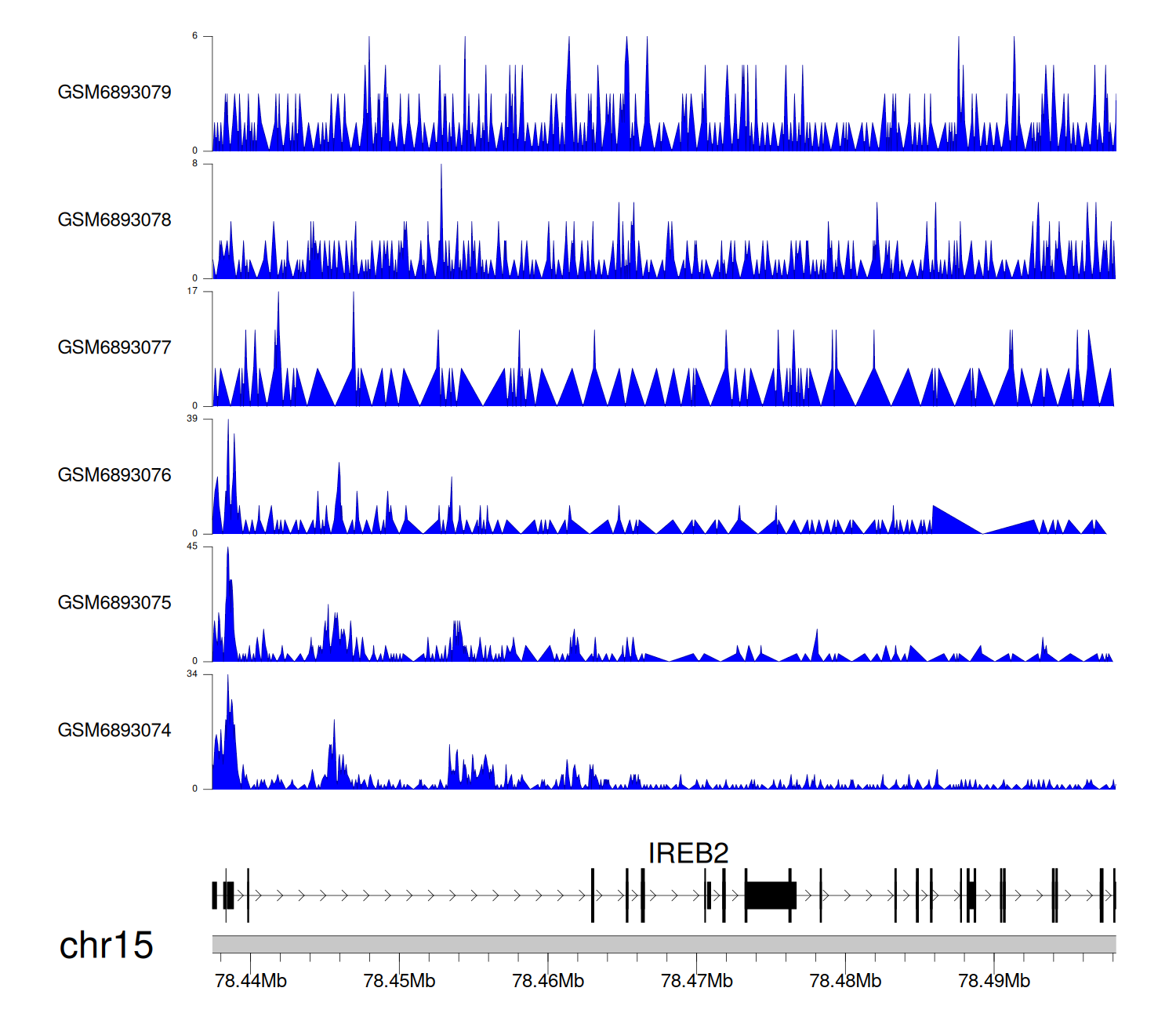Viewport: 1176px width, 1035px height.
Task: Click the GSM6893075 track name
Action: [x=114, y=603]
